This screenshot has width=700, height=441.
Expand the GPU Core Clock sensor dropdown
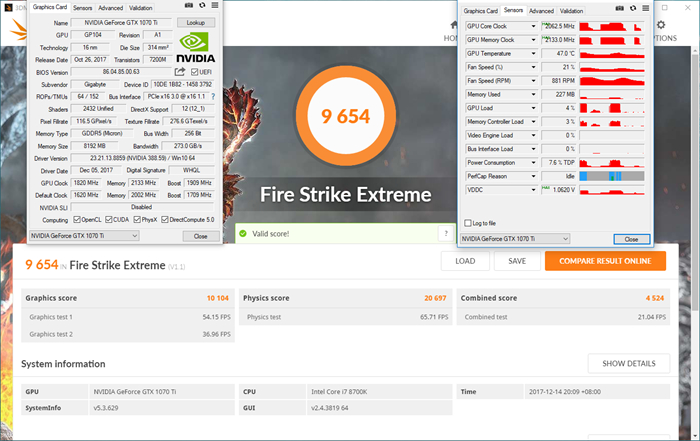[x=535, y=26]
